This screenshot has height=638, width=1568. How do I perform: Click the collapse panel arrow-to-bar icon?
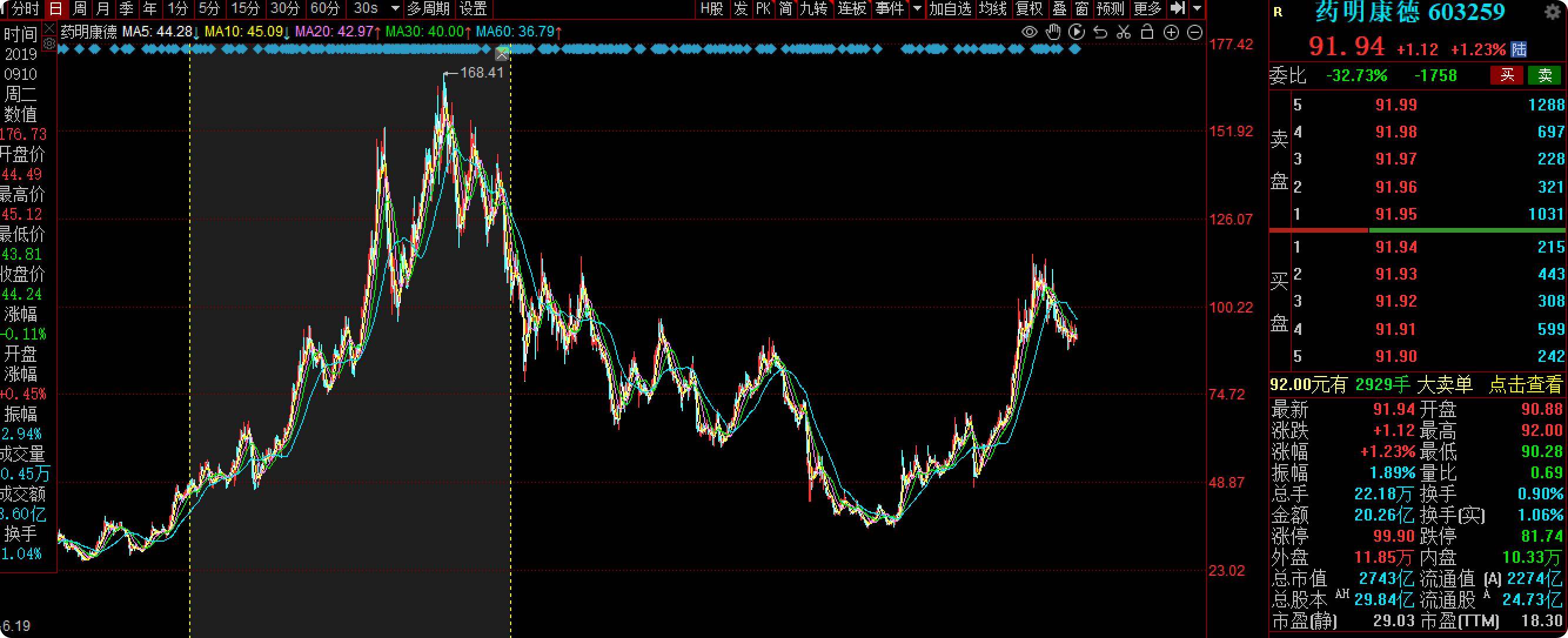pyautogui.click(x=1178, y=8)
